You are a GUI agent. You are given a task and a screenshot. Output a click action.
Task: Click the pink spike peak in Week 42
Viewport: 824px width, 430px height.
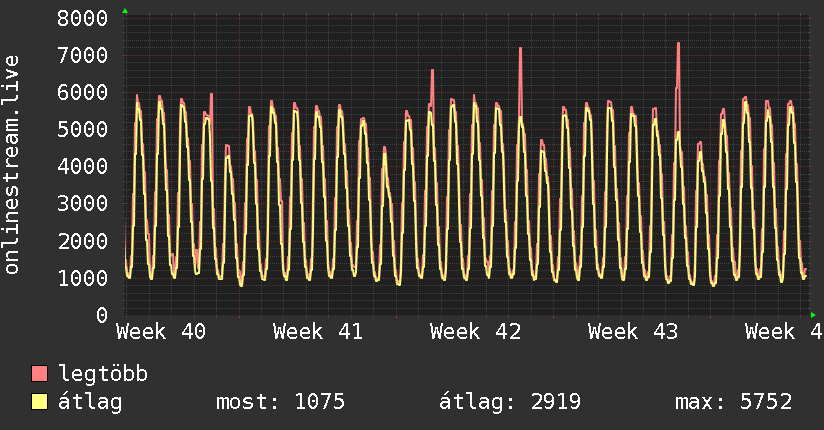(x=520, y=49)
